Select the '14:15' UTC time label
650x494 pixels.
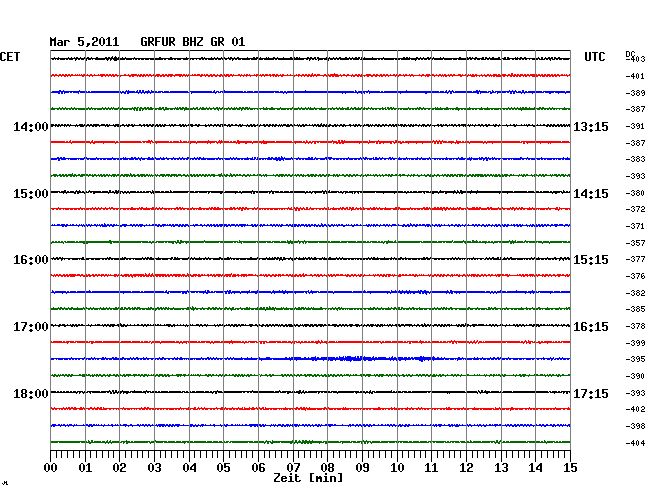(x=591, y=194)
